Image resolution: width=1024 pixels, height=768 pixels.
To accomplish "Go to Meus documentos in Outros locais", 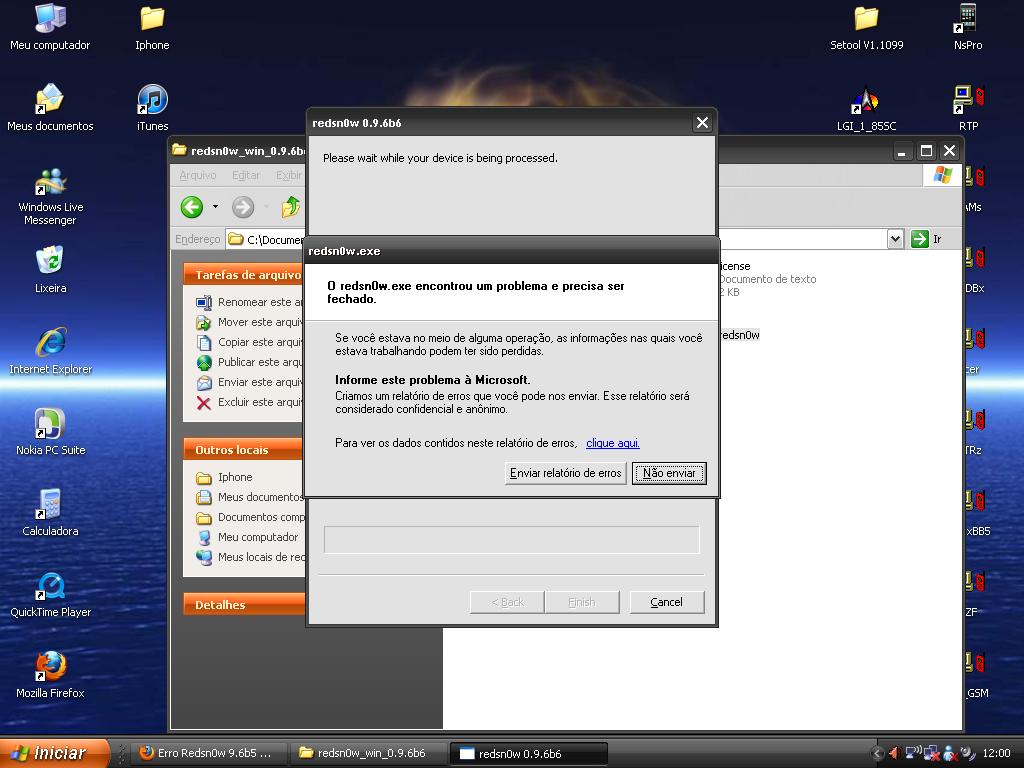I will tap(250, 497).
